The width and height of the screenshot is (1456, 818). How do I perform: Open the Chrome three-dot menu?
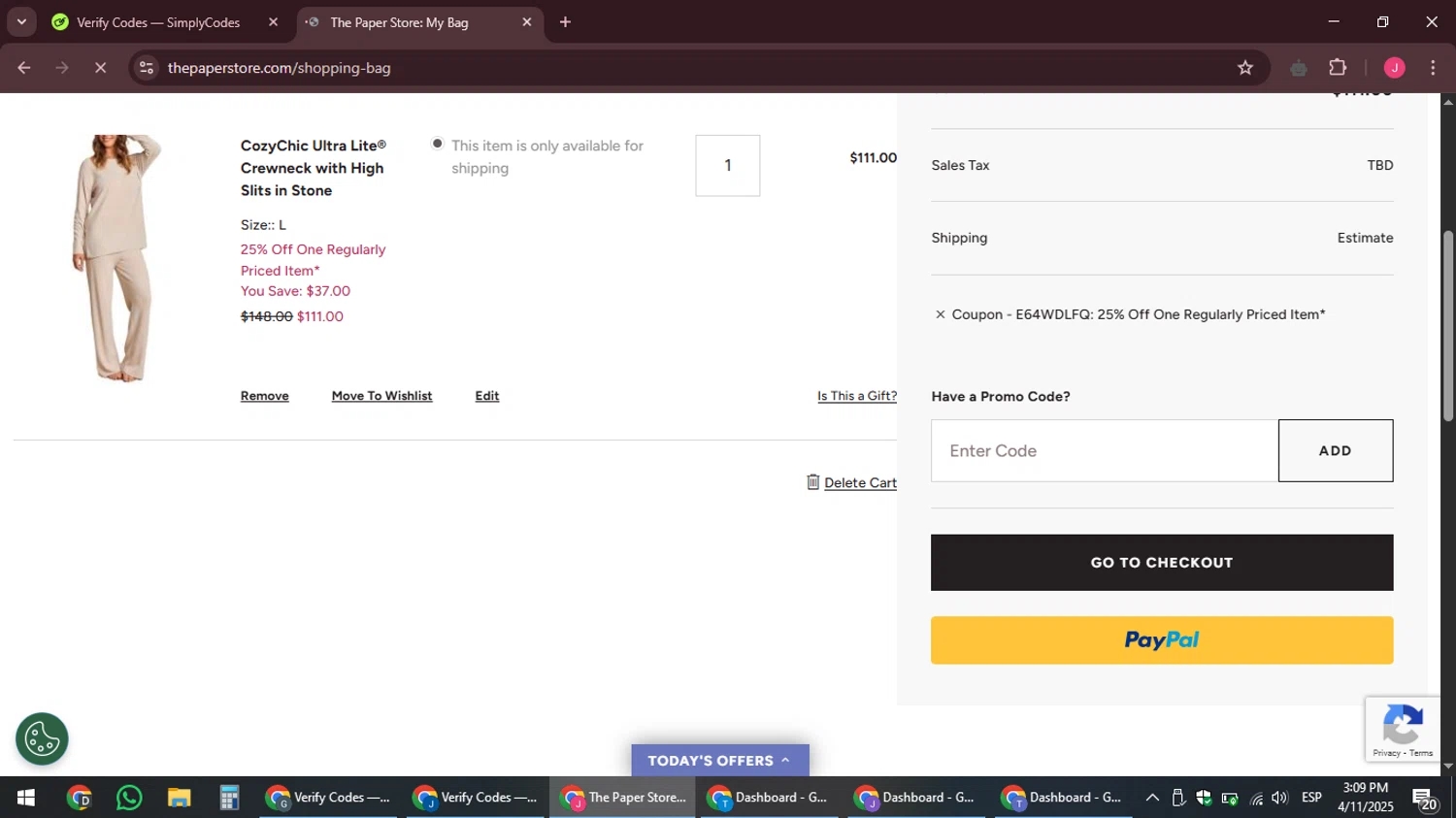click(x=1433, y=68)
